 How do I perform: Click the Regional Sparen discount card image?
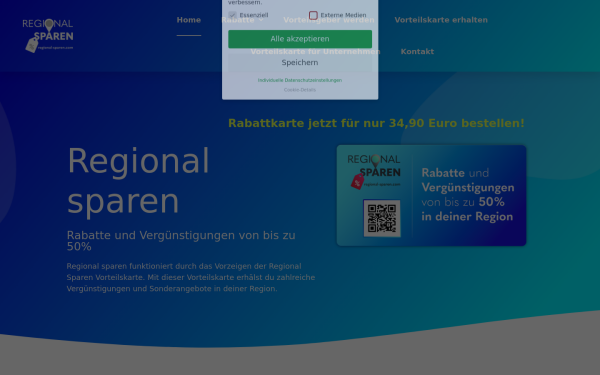pyautogui.click(x=431, y=195)
